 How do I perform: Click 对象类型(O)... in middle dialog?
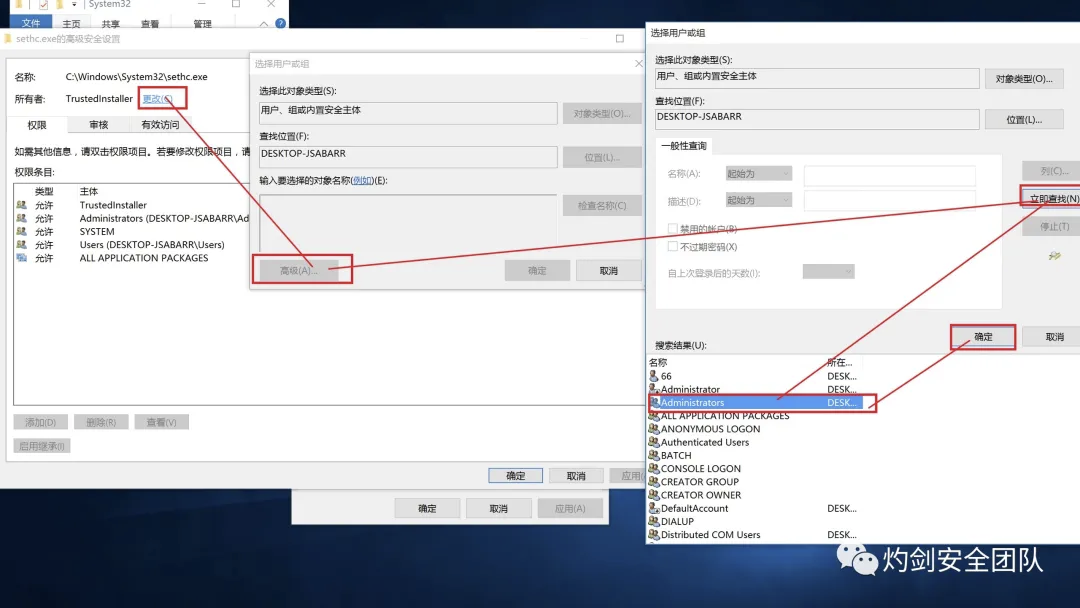click(x=602, y=114)
